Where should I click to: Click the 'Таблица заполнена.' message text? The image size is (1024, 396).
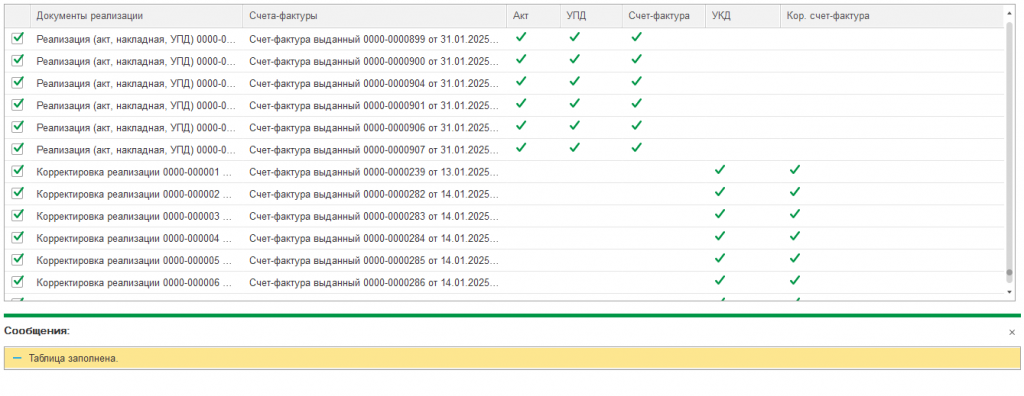(73, 359)
